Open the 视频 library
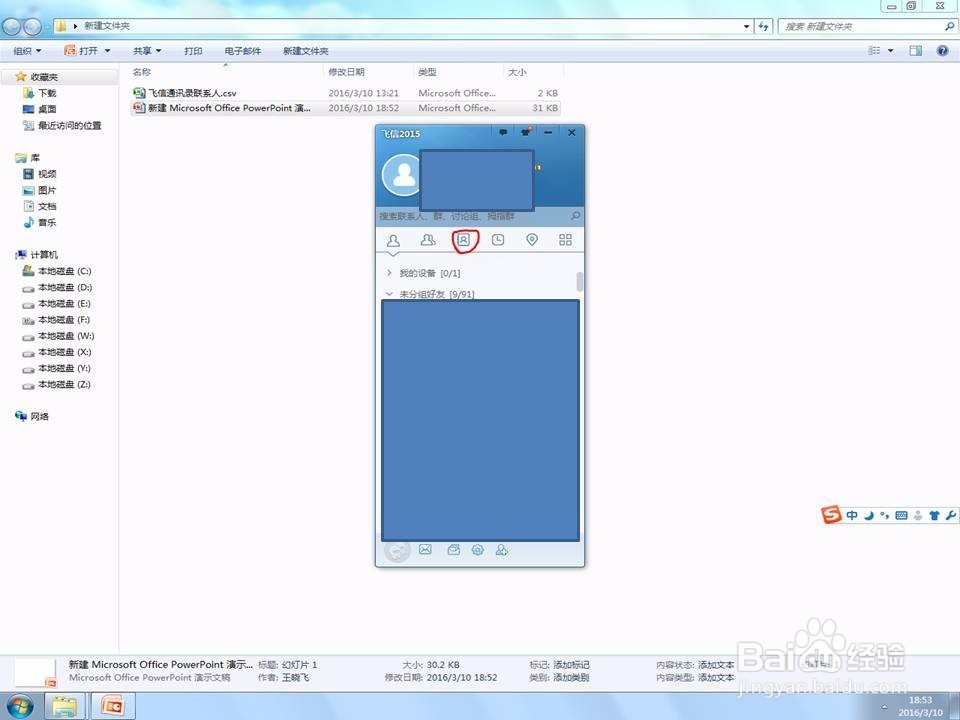 39,174
